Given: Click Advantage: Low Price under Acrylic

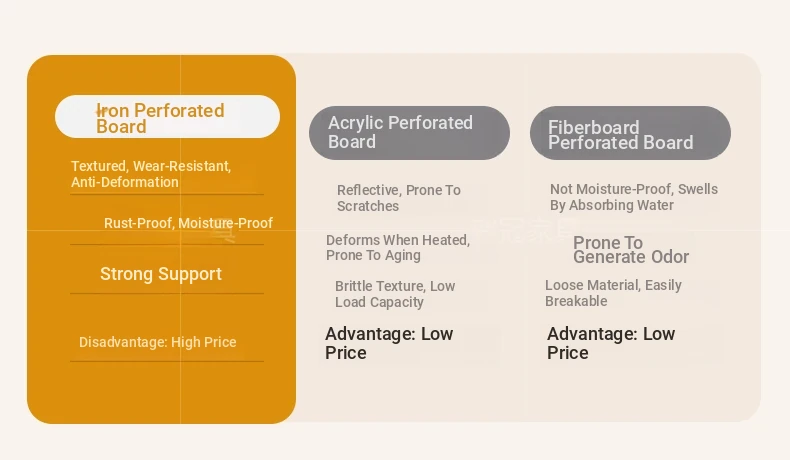Looking at the screenshot, I should pos(389,343).
